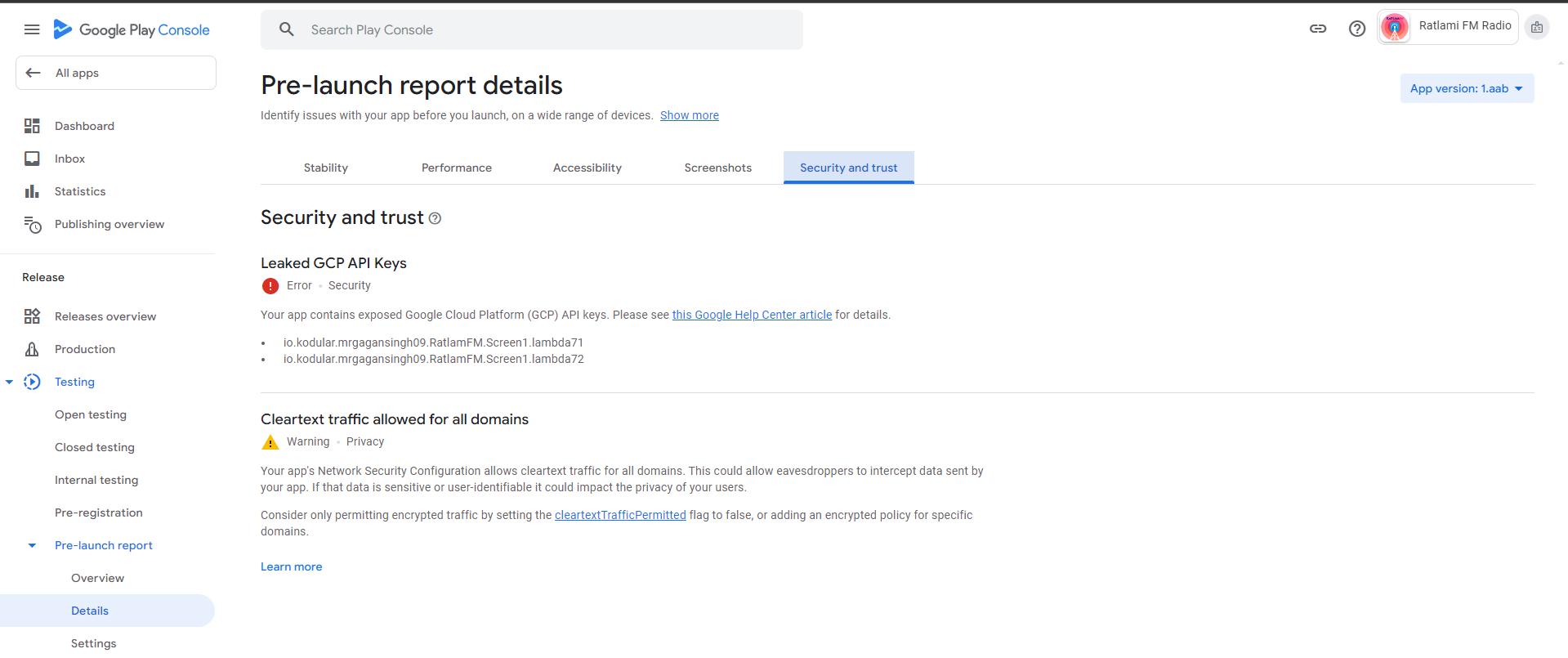Click the cleartextTrafficPermitted link

tap(620, 515)
